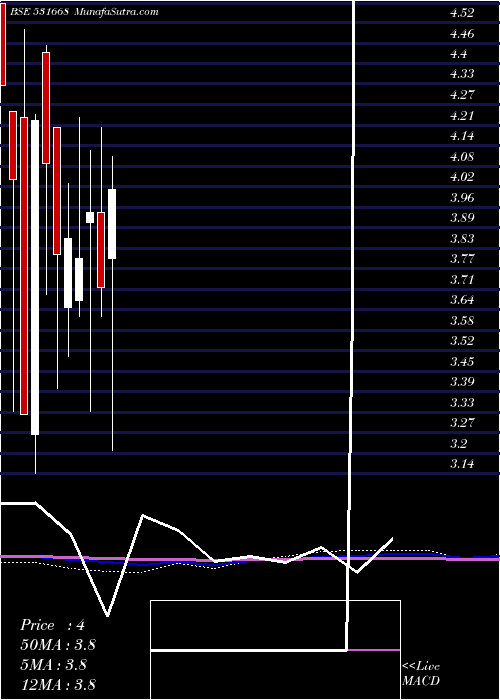Click the 4.21 price axis label
The width and height of the screenshot is (500, 700).
[462, 116]
